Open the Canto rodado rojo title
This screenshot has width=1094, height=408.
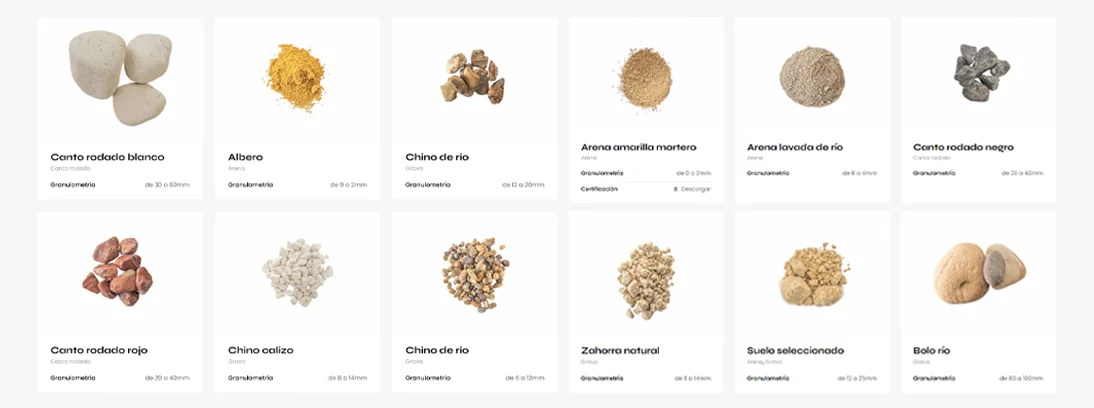click(x=99, y=350)
